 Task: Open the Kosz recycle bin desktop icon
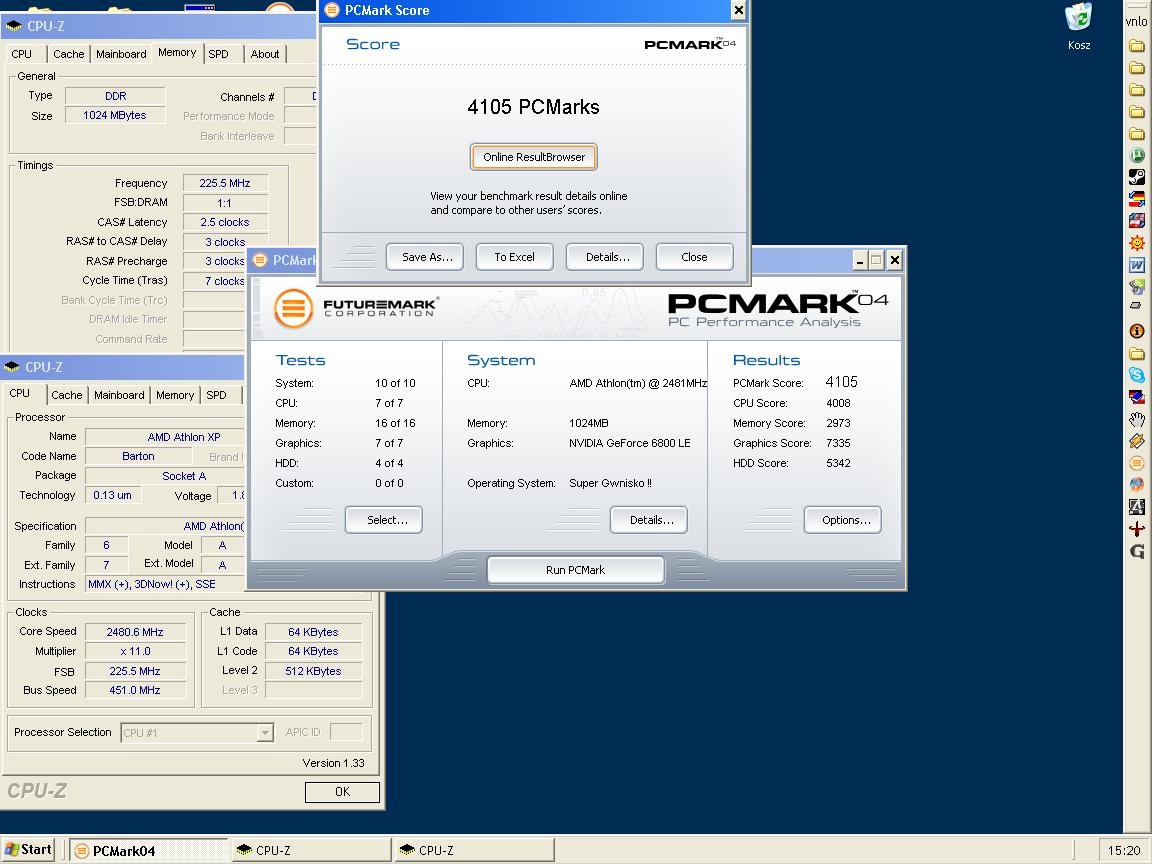click(x=1079, y=27)
